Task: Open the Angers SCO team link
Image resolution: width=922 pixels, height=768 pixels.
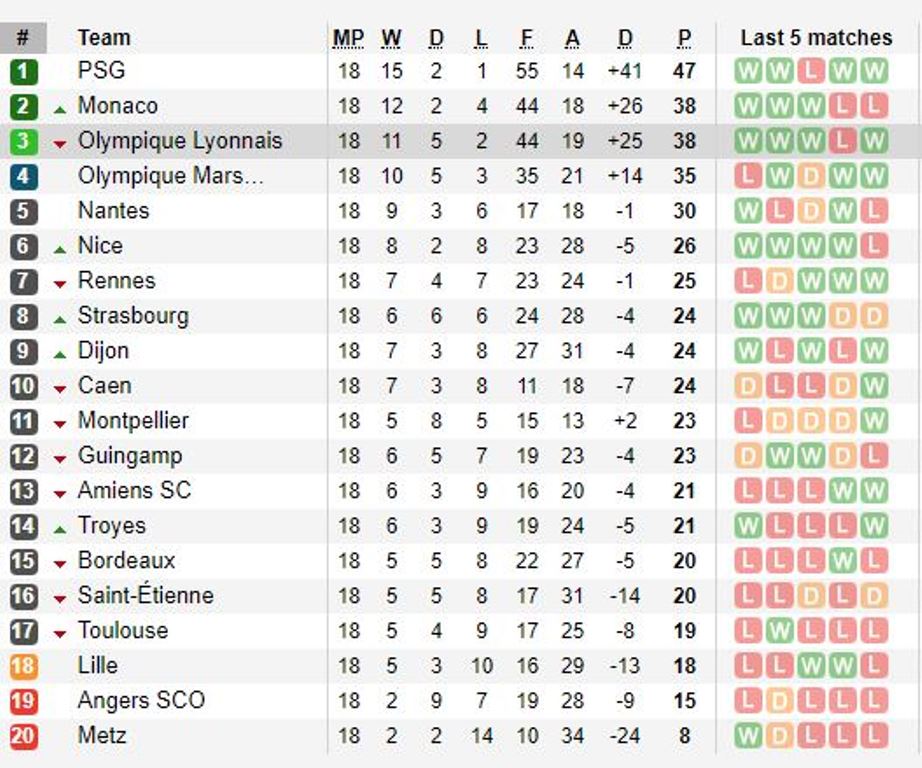Action: tap(141, 700)
